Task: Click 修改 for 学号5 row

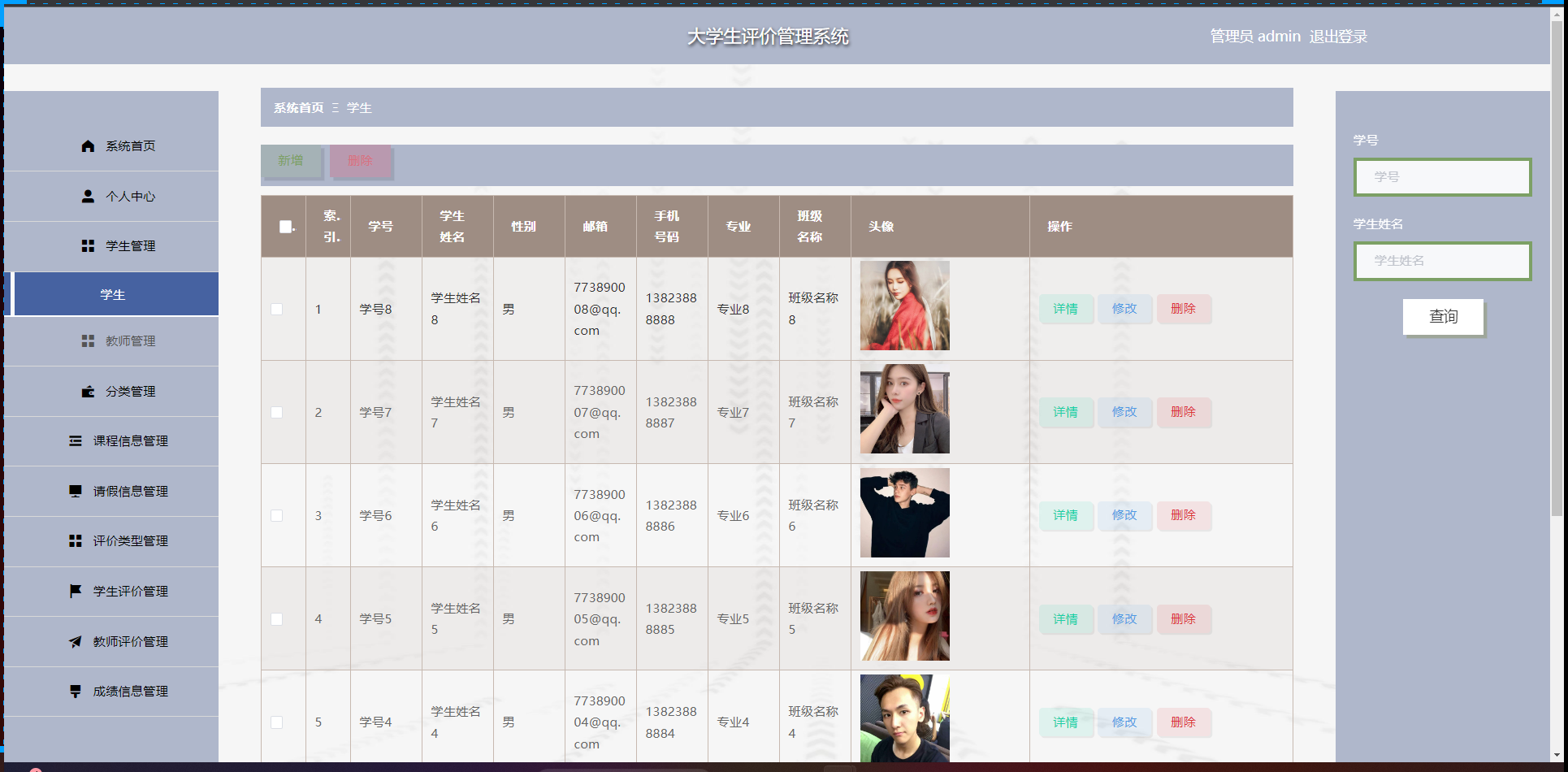Action: [x=1124, y=619]
